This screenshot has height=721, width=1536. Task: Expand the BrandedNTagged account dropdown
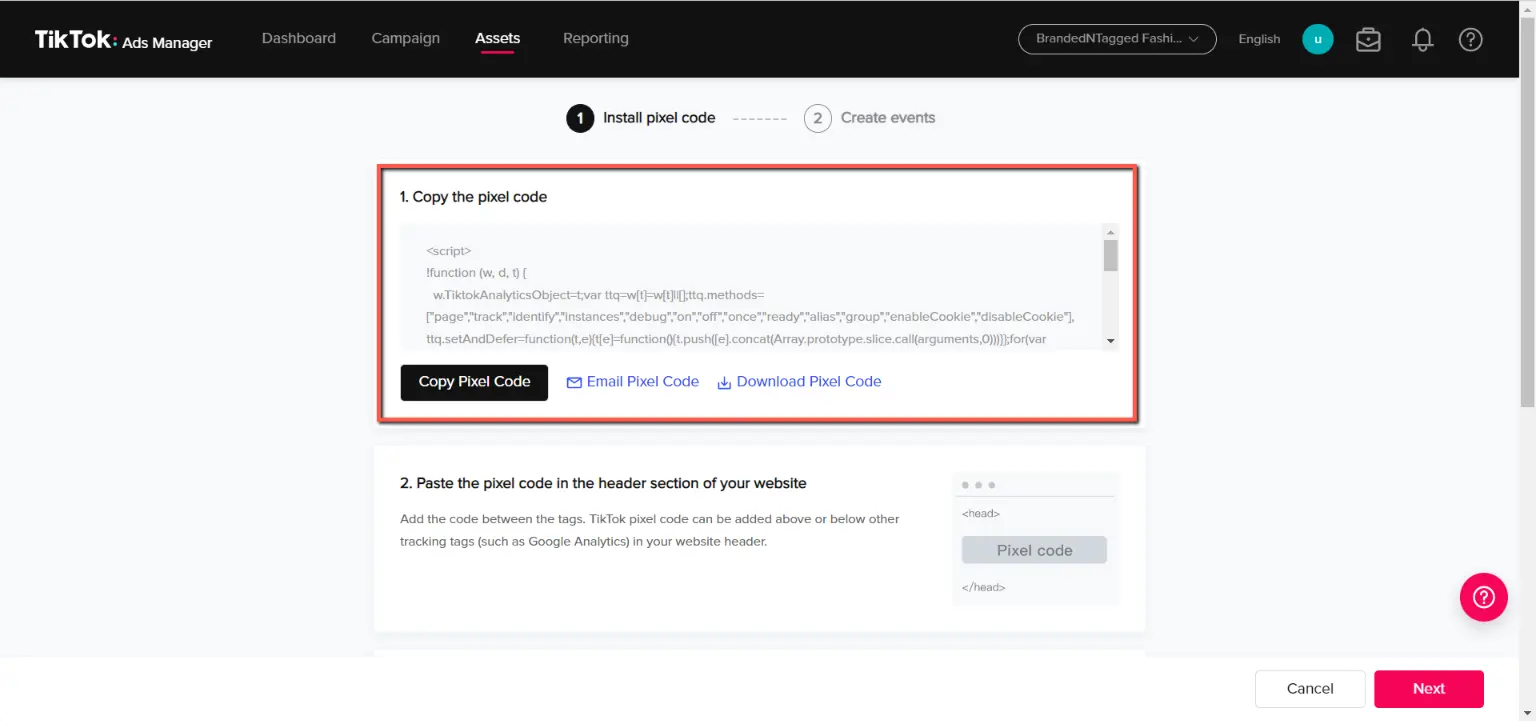coord(1116,39)
